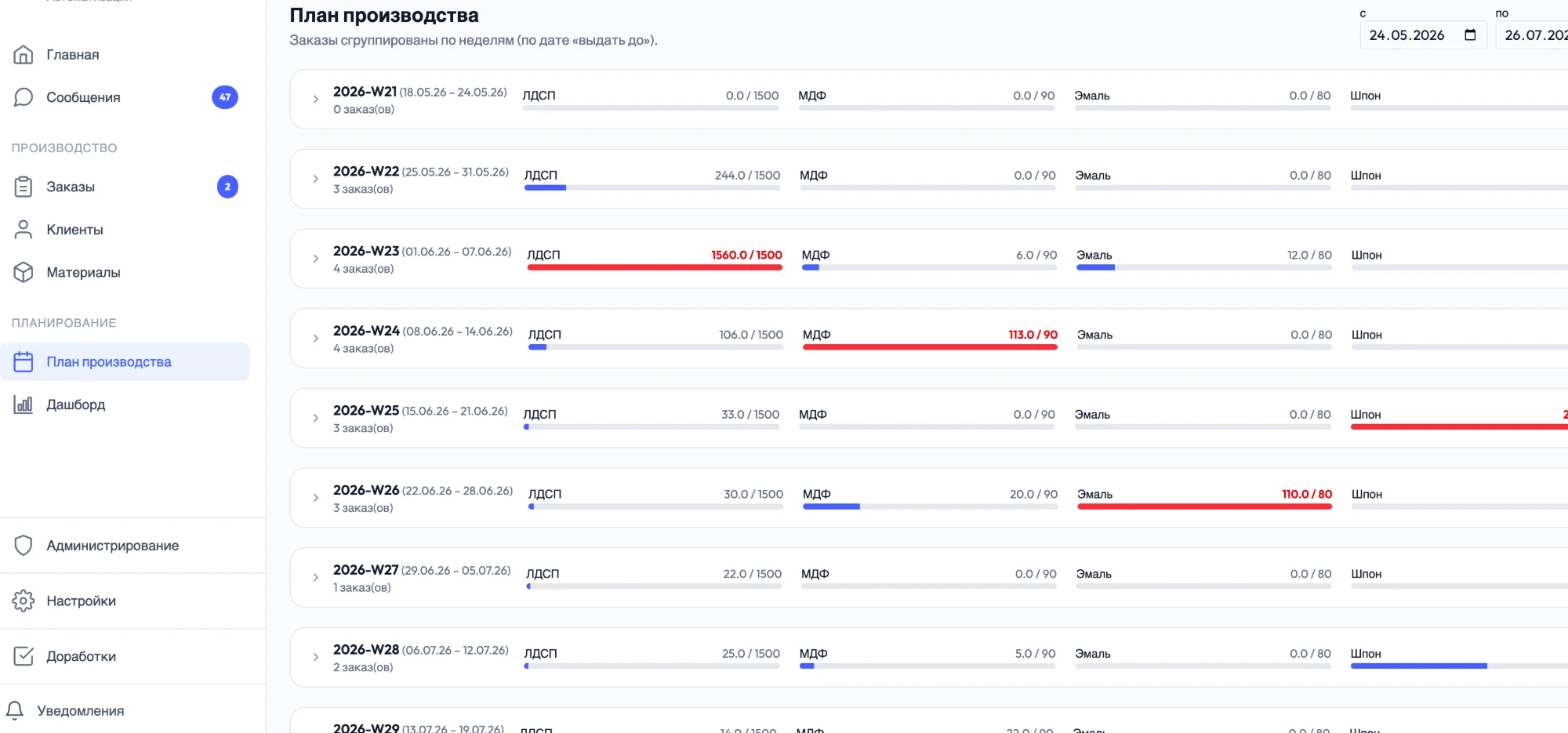Open the Главная home icon
Viewport: 1568px width, 733px height.
click(x=24, y=55)
